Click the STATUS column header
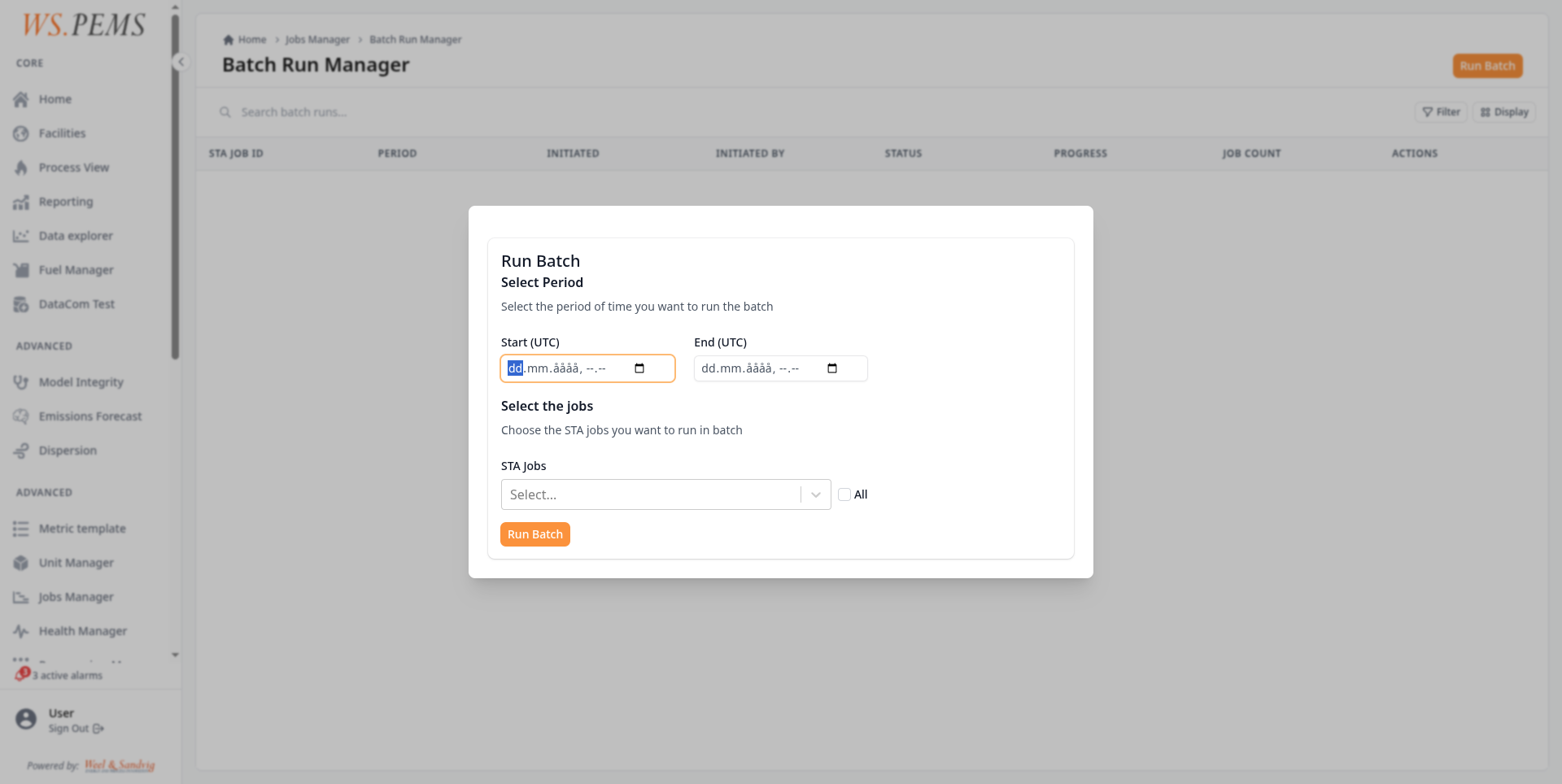Viewport: 1562px width, 784px height. click(903, 154)
